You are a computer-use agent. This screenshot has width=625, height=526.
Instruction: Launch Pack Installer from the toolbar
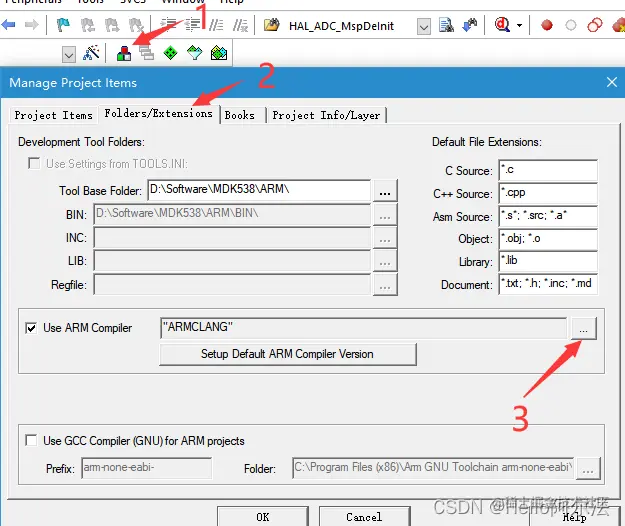(x=219, y=53)
